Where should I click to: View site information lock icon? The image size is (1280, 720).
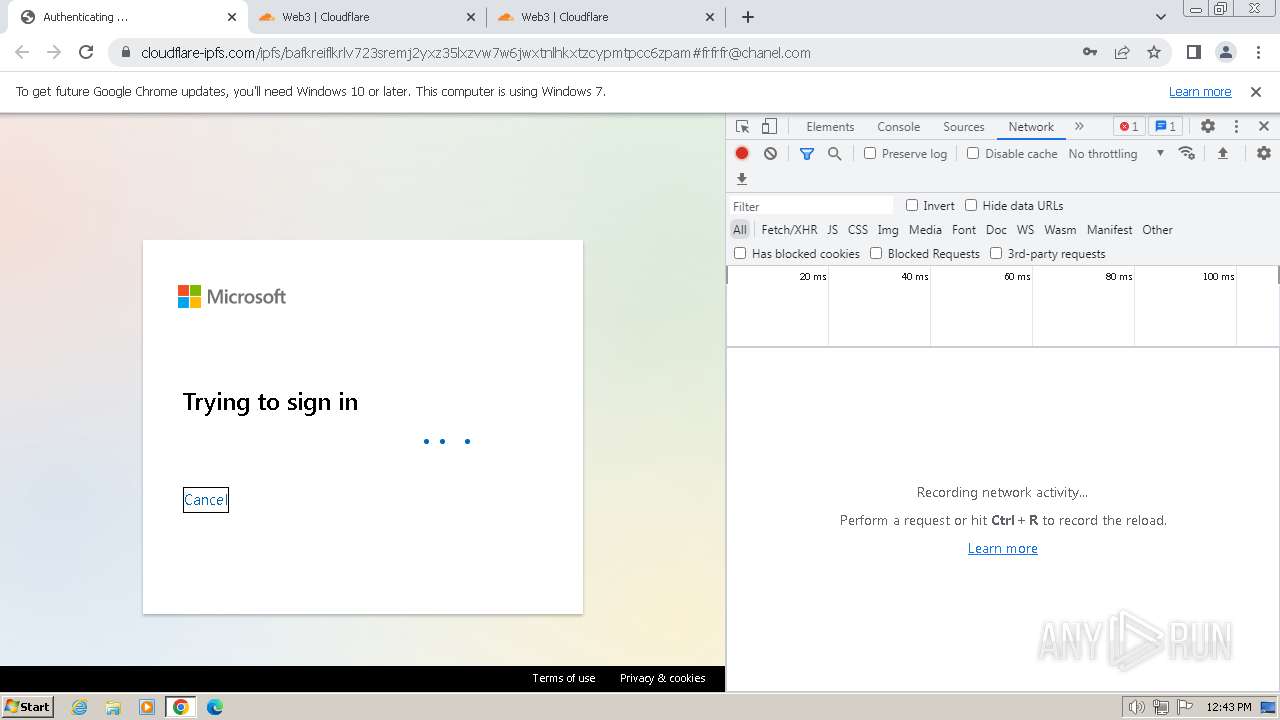pos(125,53)
